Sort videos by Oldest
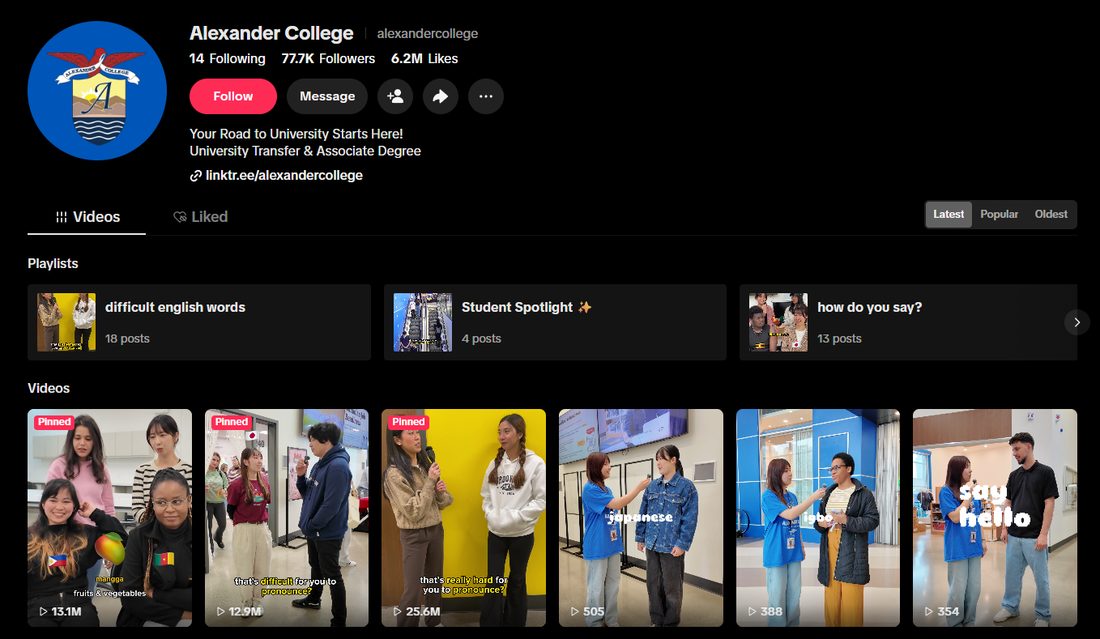This screenshot has height=639, width=1100. tap(1051, 215)
